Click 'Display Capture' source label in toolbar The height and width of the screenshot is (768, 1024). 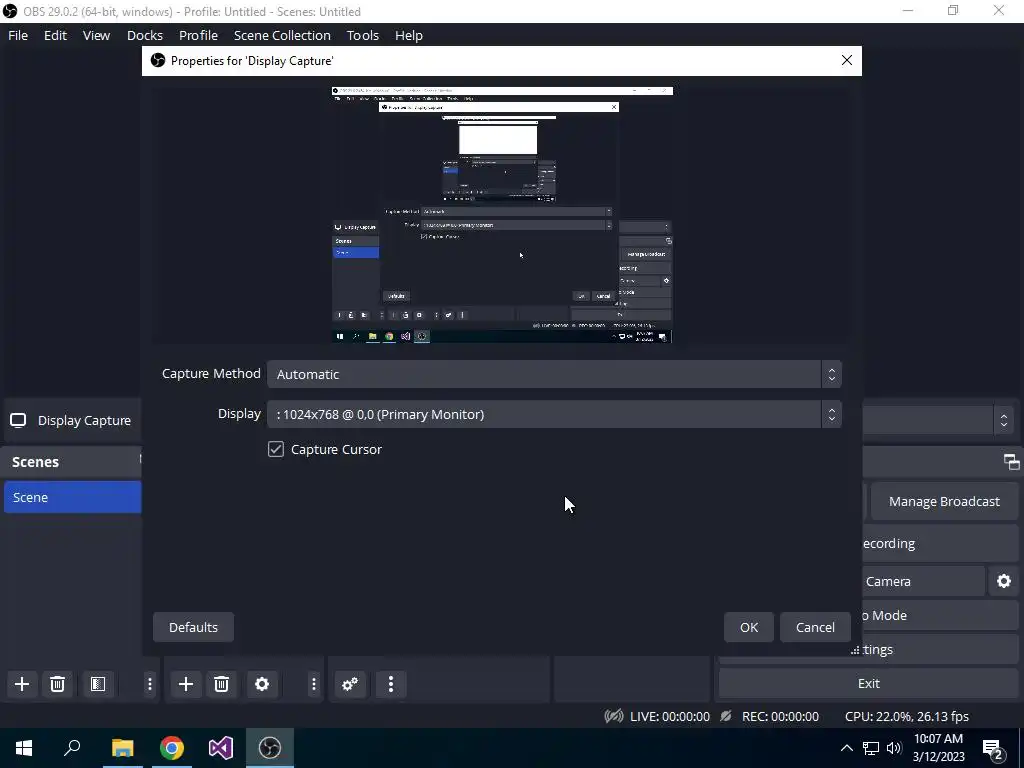[84, 421]
